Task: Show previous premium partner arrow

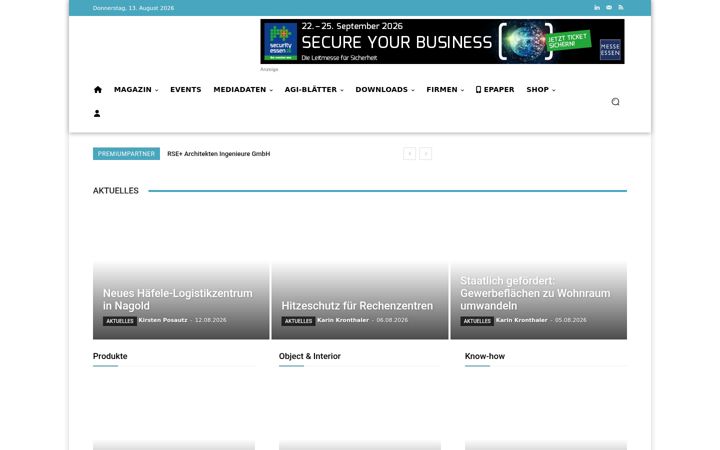Action: coord(410,153)
